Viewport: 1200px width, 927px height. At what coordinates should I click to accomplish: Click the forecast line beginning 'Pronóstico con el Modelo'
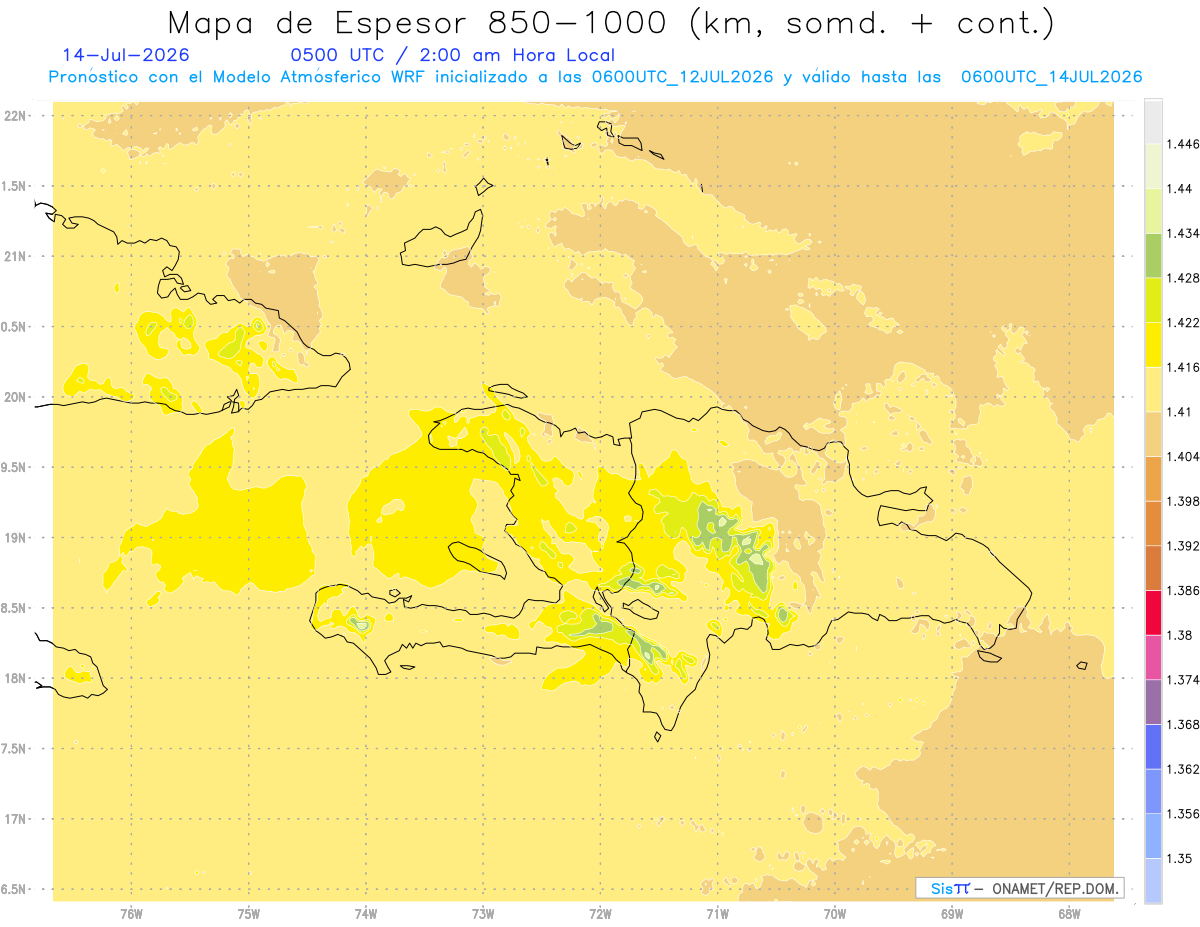595,77
